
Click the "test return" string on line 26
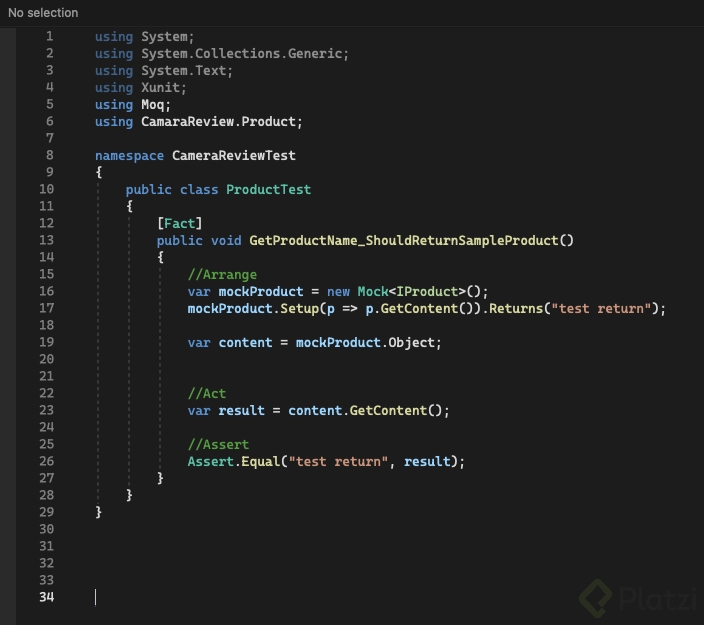pyautogui.click(x=338, y=462)
